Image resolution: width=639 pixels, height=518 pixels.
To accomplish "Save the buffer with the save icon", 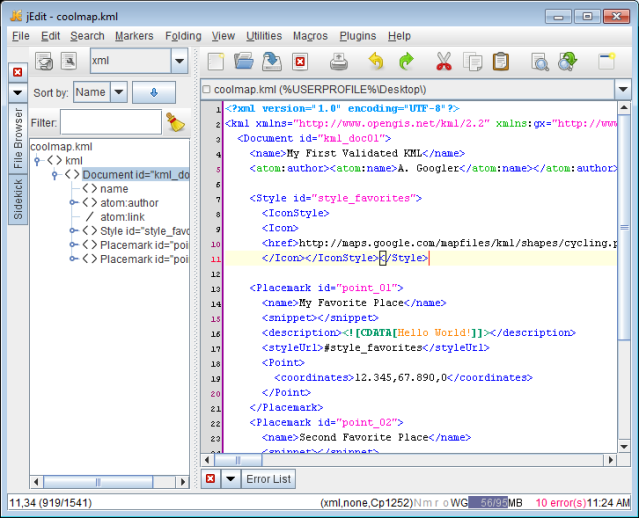I will coord(272,62).
